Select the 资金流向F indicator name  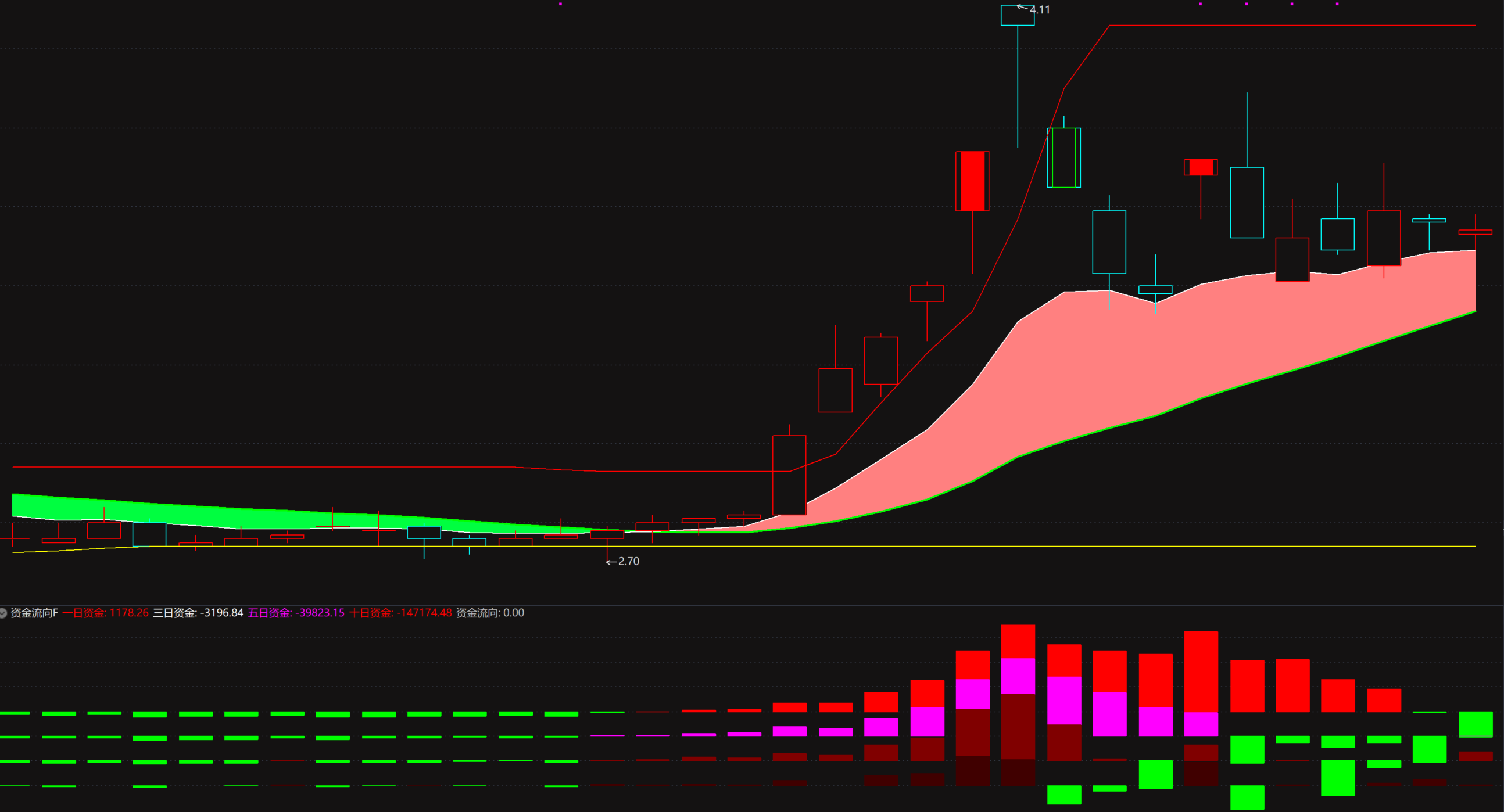click(x=34, y=613)
